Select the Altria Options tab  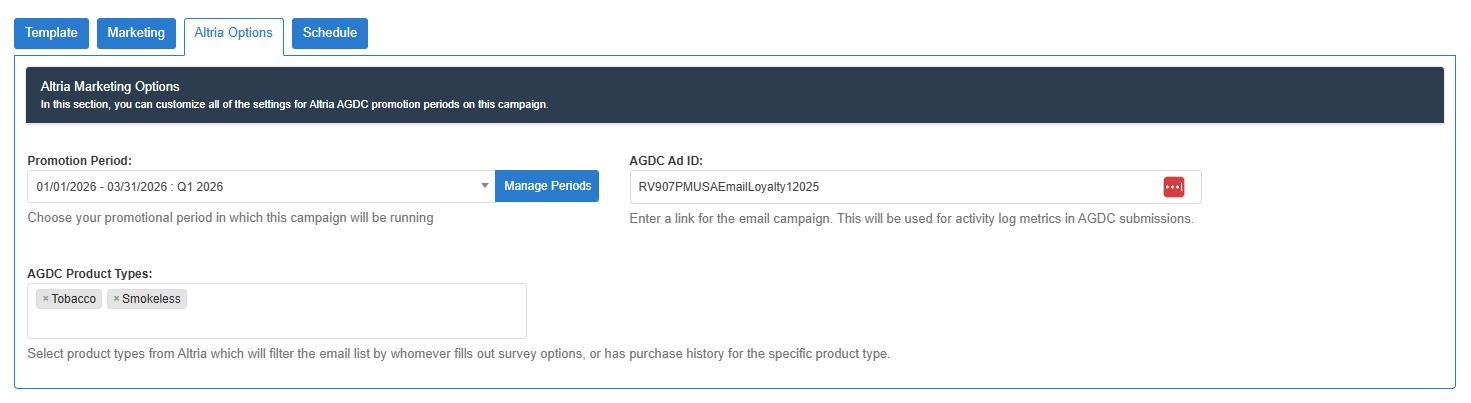coord(234,33)
